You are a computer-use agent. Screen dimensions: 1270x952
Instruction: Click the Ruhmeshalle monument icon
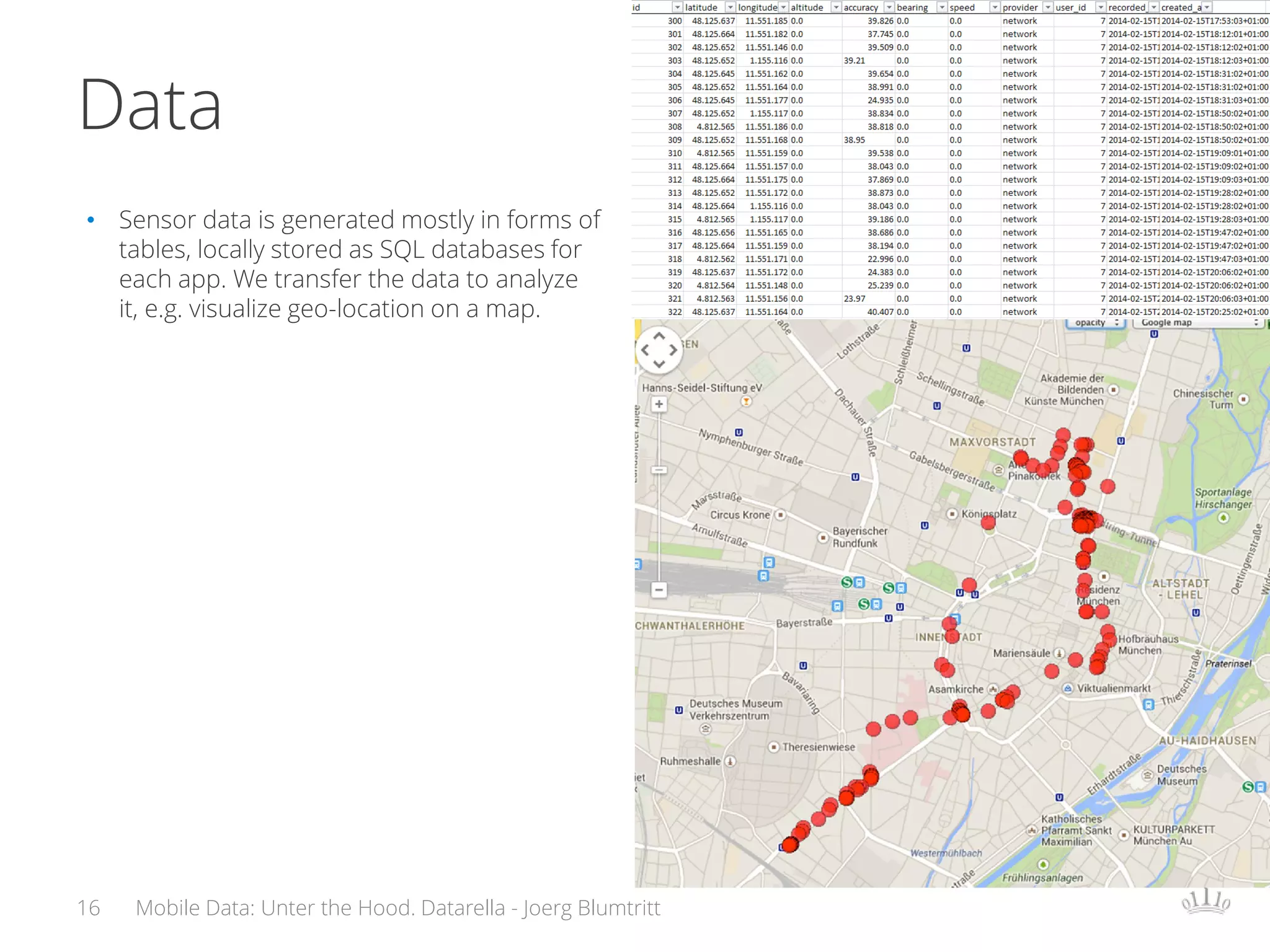[x=730, y=761]
